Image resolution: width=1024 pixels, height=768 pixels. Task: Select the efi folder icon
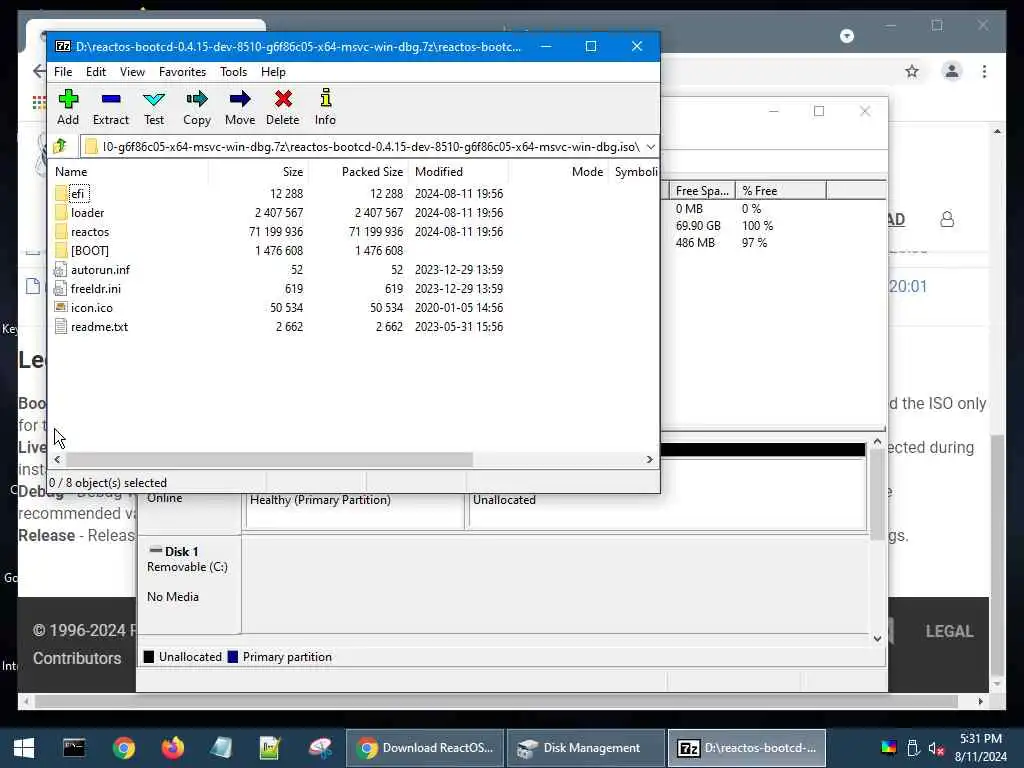(x=61, y=193)
